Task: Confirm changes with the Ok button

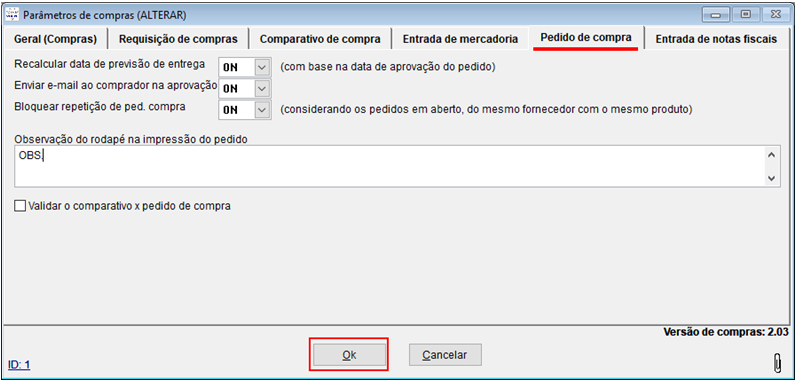Action: (349, 355)
